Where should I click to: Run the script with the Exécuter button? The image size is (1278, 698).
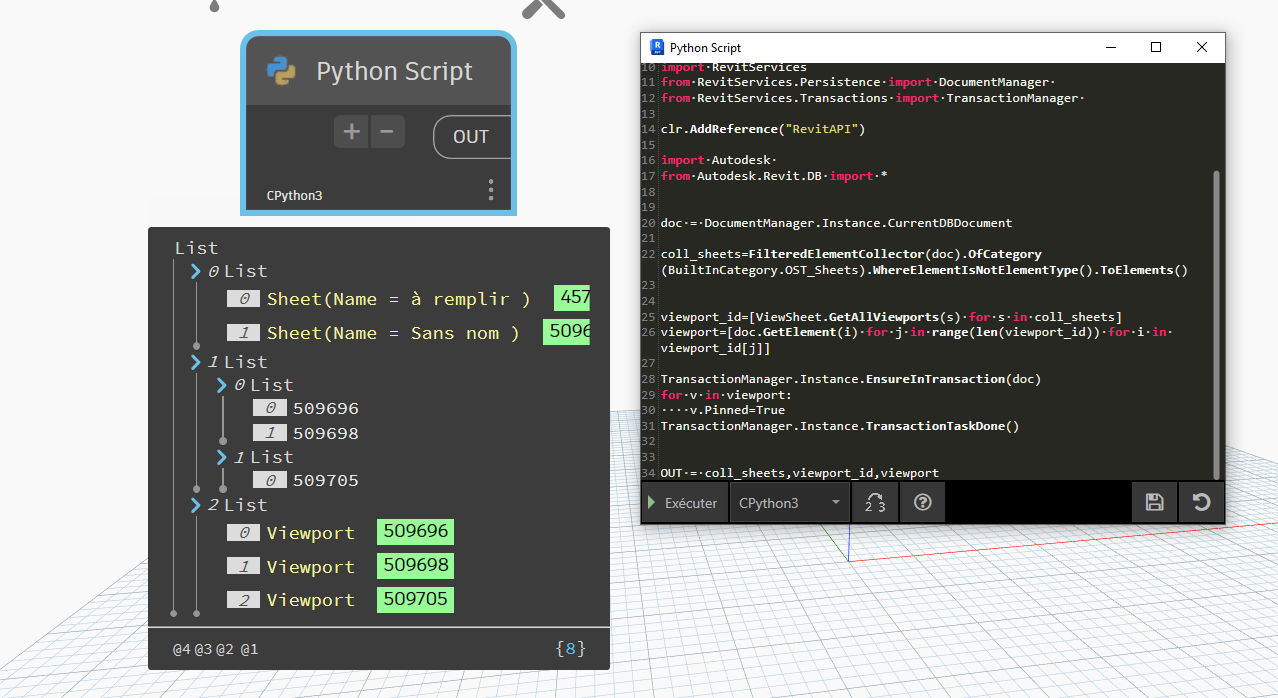tap(684, 503)
